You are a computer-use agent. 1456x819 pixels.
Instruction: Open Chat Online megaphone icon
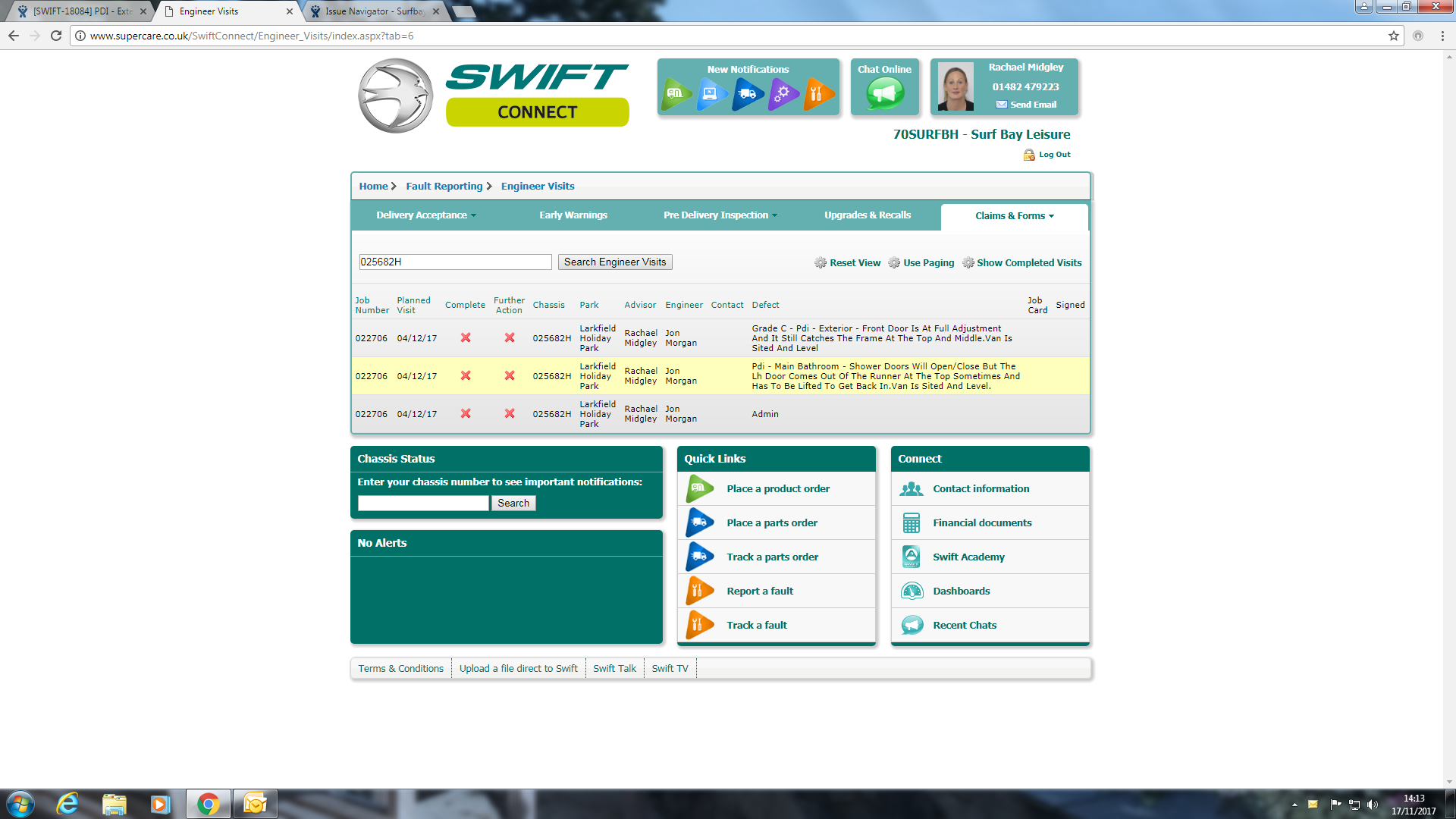[884, 94]
